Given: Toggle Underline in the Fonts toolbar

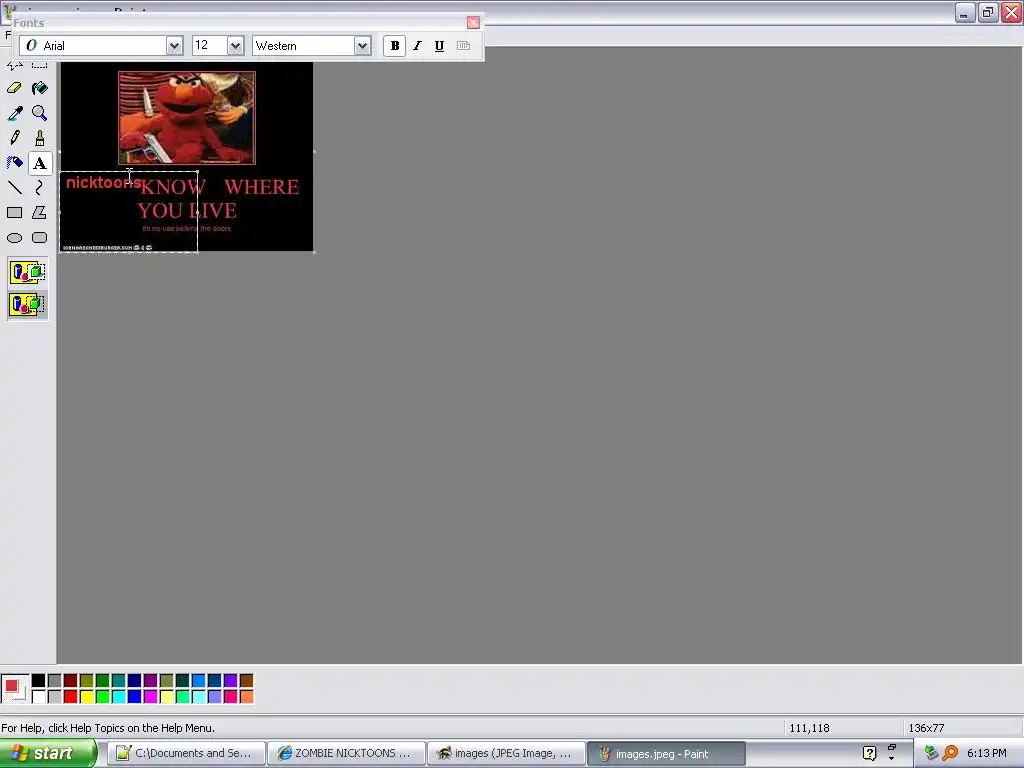Looking at the screenshot, I should 439,46.
